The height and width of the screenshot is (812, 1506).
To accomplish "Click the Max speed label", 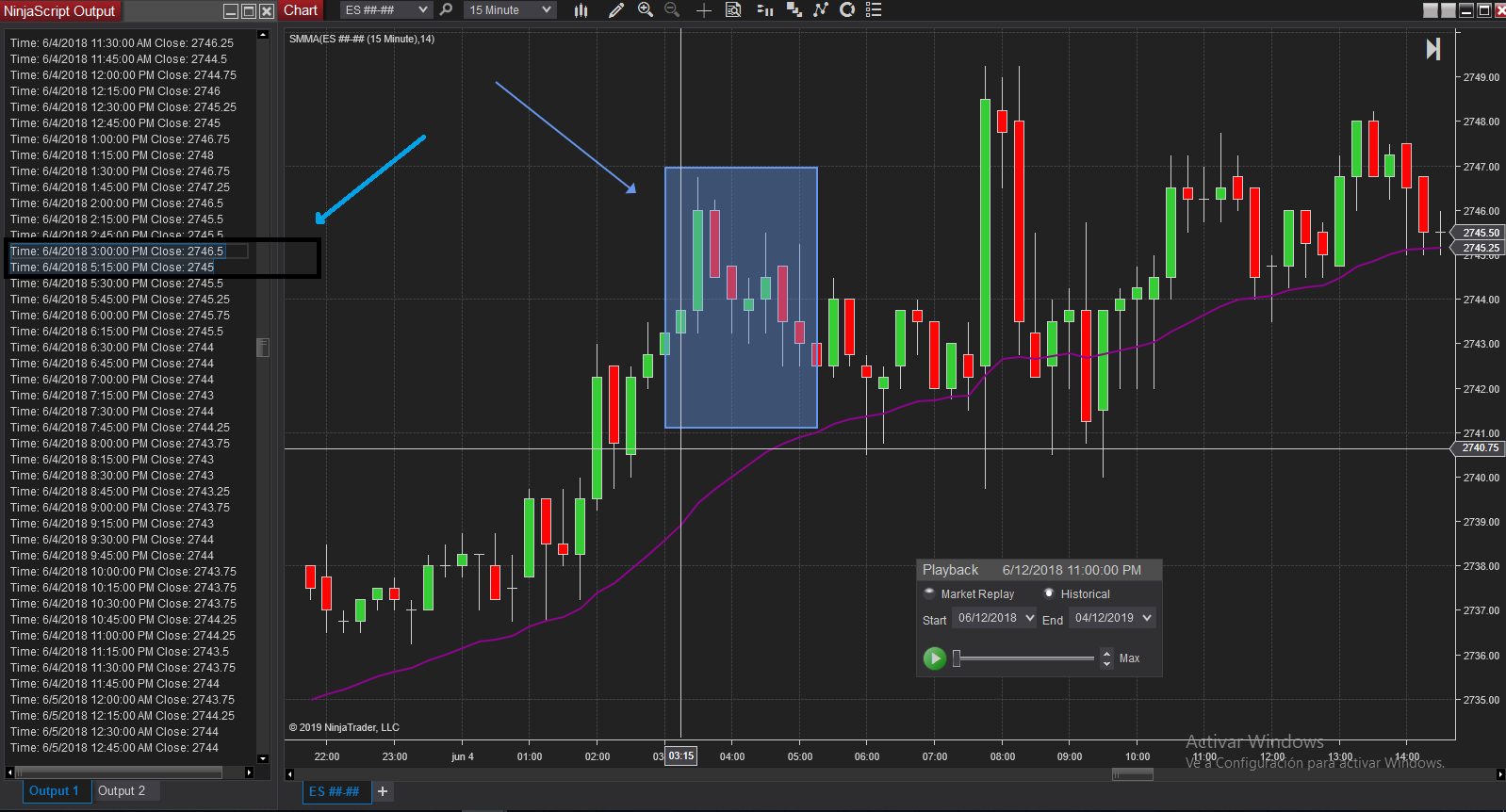I will [x=1129, y=658].
